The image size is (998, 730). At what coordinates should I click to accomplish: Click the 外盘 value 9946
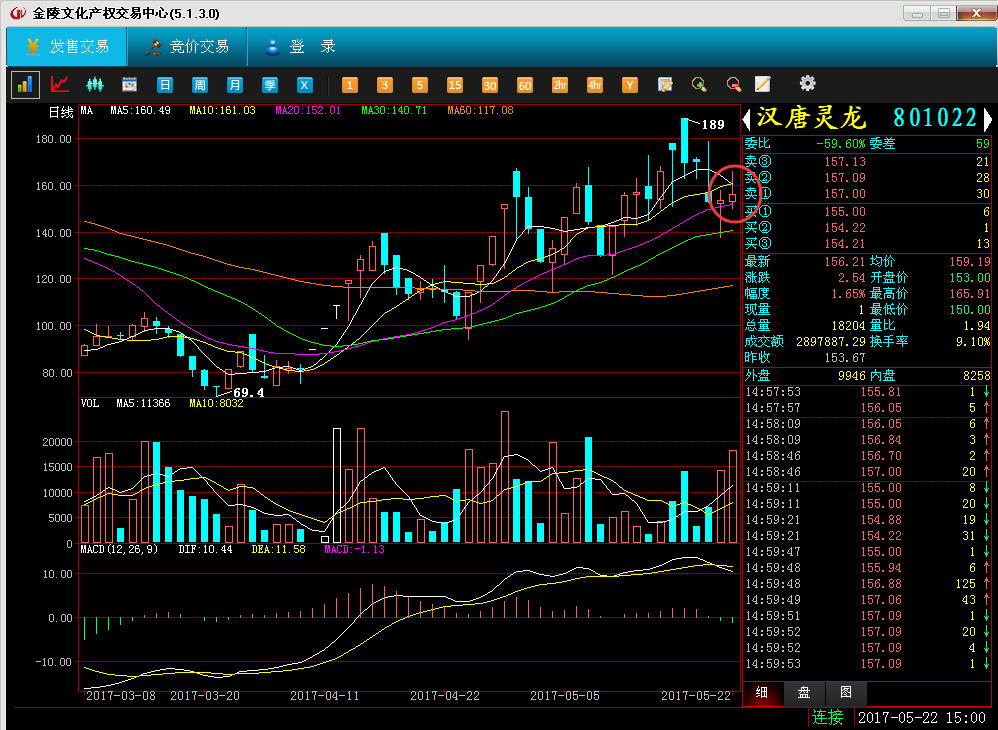(x=852, y=376)
